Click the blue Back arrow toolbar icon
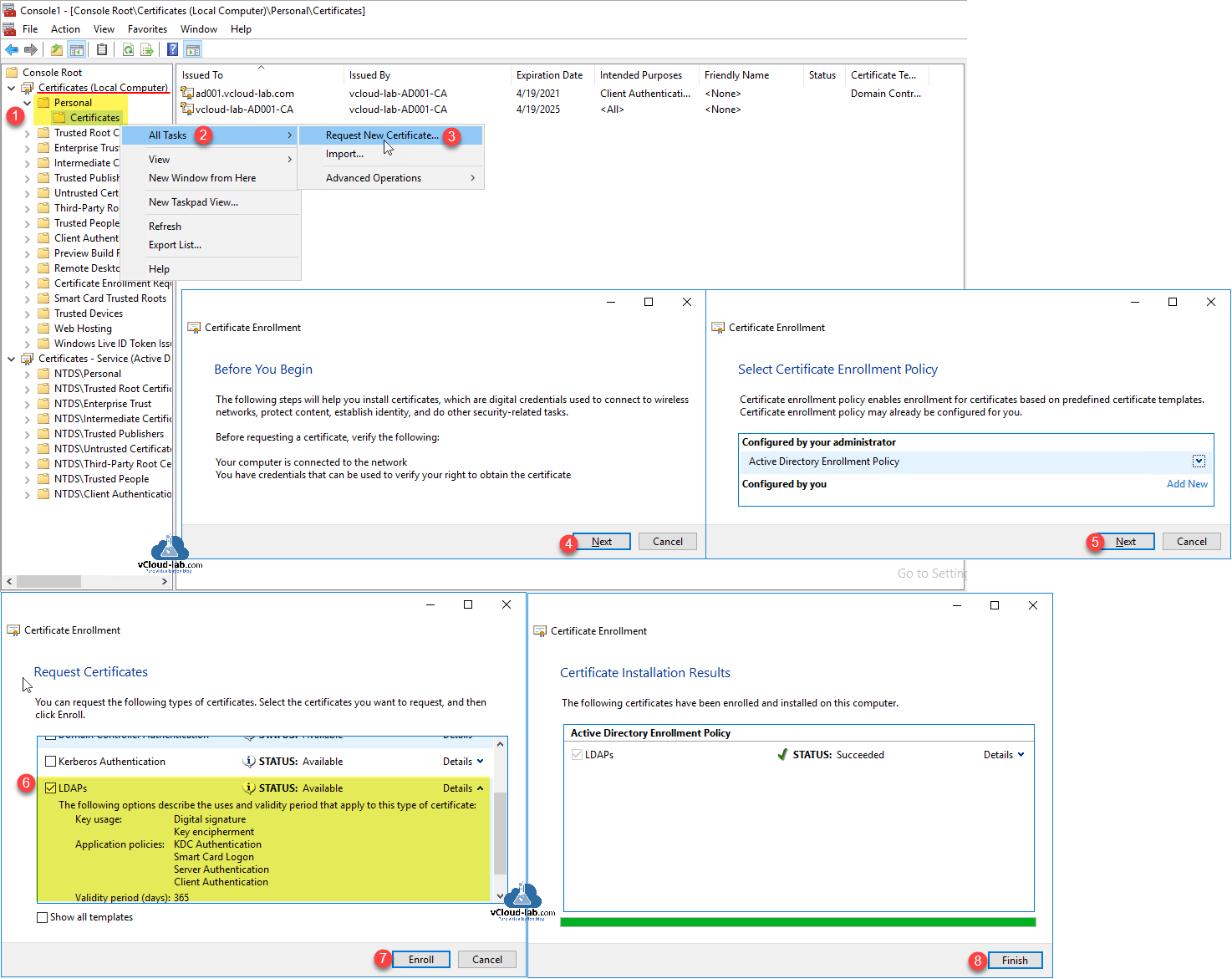Screen dimensions: 1232x979 [12, 49]
